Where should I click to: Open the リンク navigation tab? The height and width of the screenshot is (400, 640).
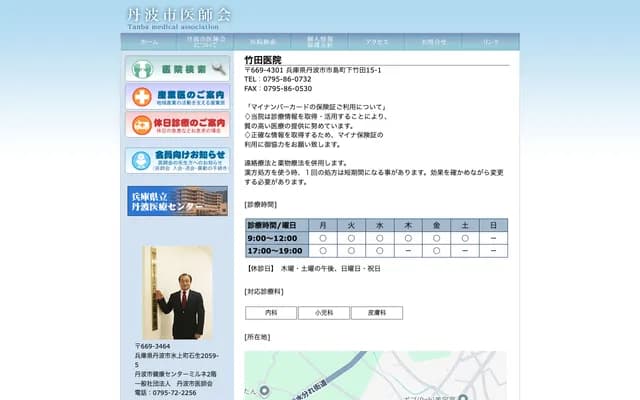[491, 42]
